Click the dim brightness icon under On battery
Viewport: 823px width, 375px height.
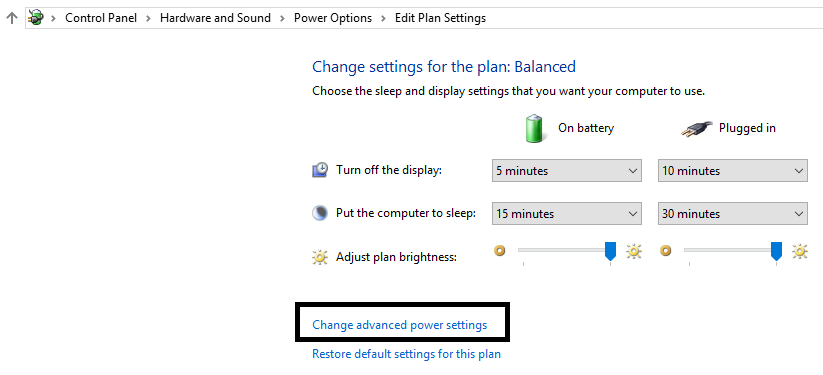click(x=499, y=251)
